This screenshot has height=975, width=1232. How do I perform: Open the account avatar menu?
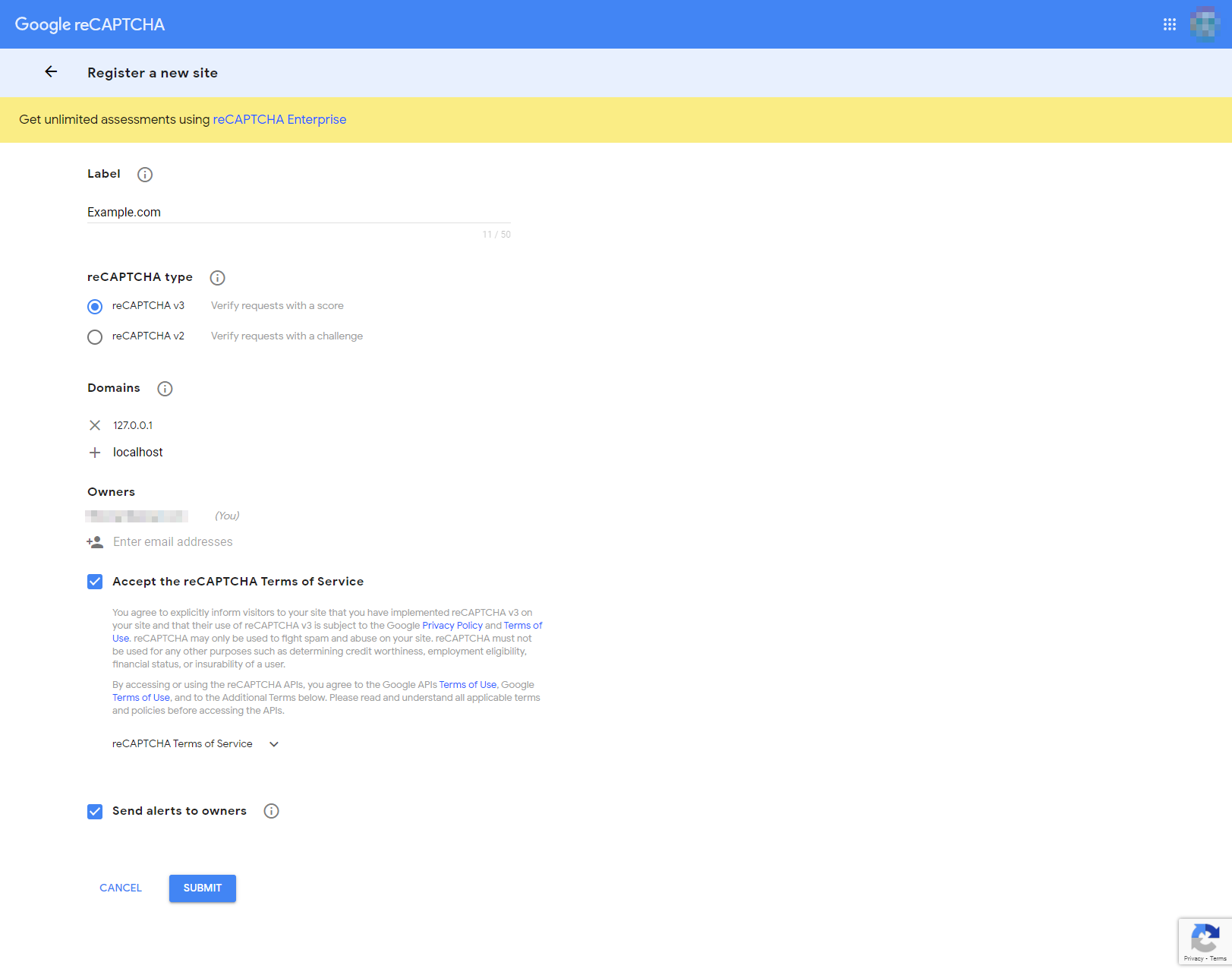point(1205,24)
